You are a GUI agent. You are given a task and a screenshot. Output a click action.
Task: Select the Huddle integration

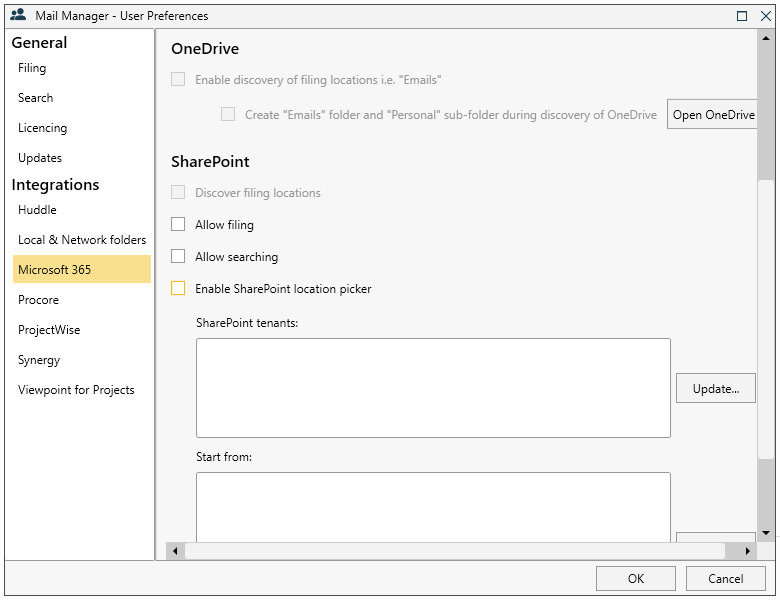coord(37,210)
